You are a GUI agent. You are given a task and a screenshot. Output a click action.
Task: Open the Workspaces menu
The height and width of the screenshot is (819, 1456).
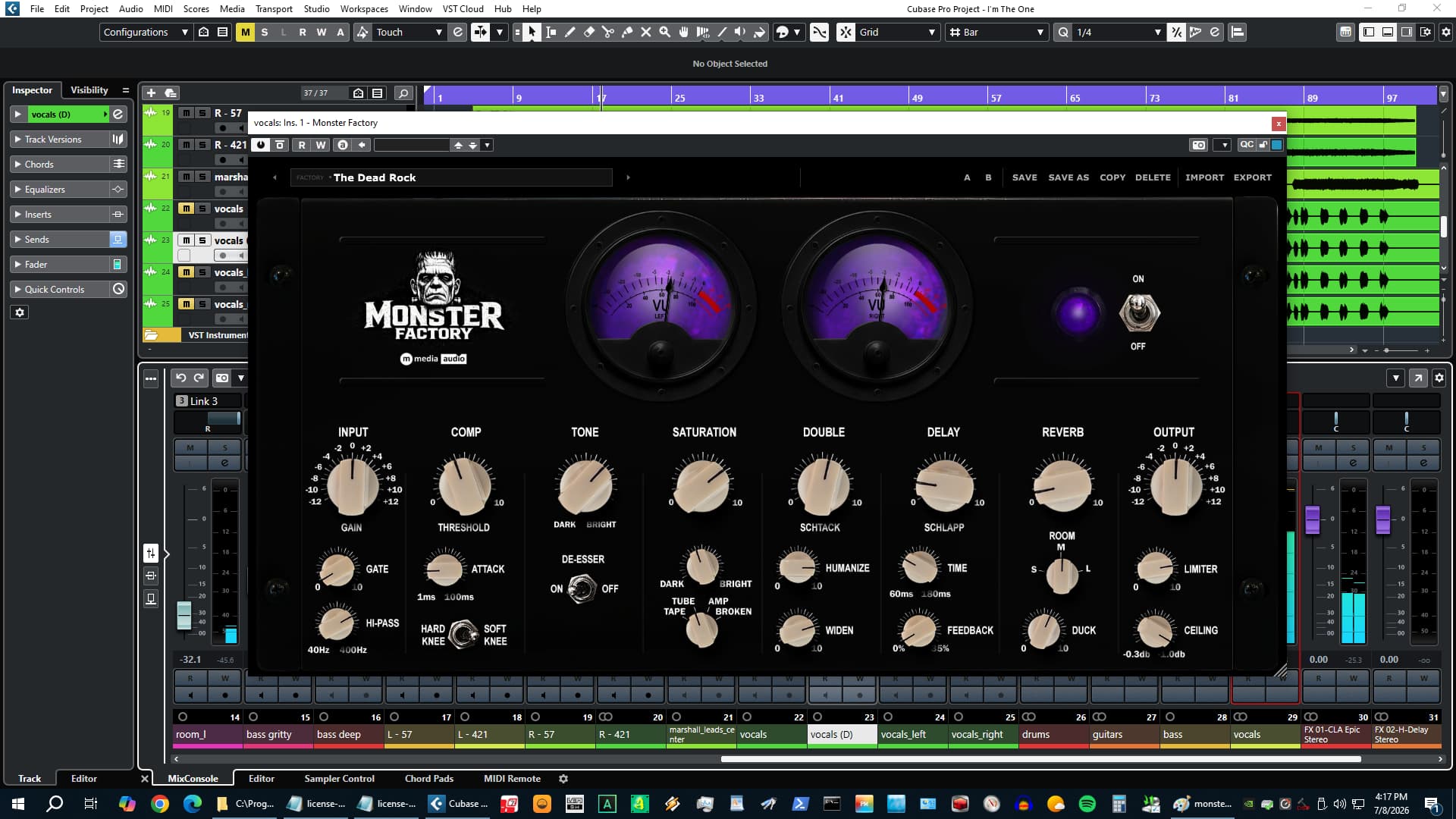click(364, 9)
